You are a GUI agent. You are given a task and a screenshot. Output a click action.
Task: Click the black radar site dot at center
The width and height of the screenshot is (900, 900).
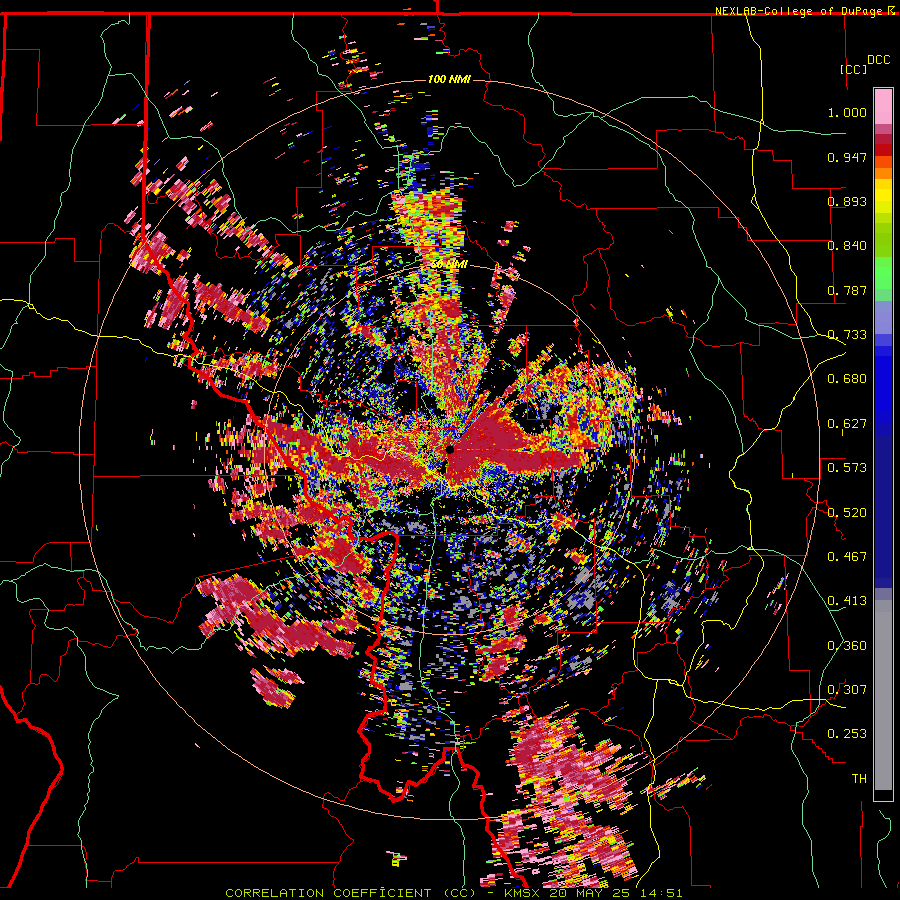(x=450, y=450)
